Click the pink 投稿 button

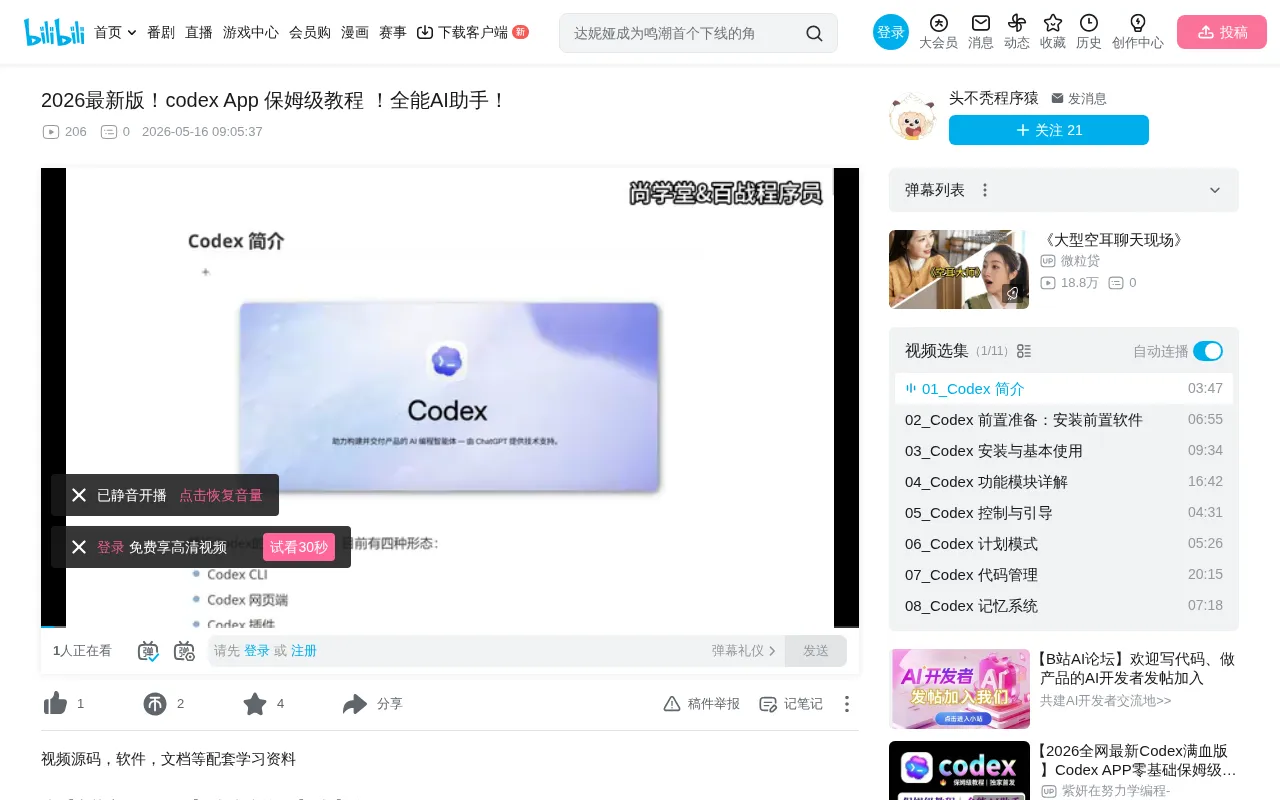(1222, 32)
